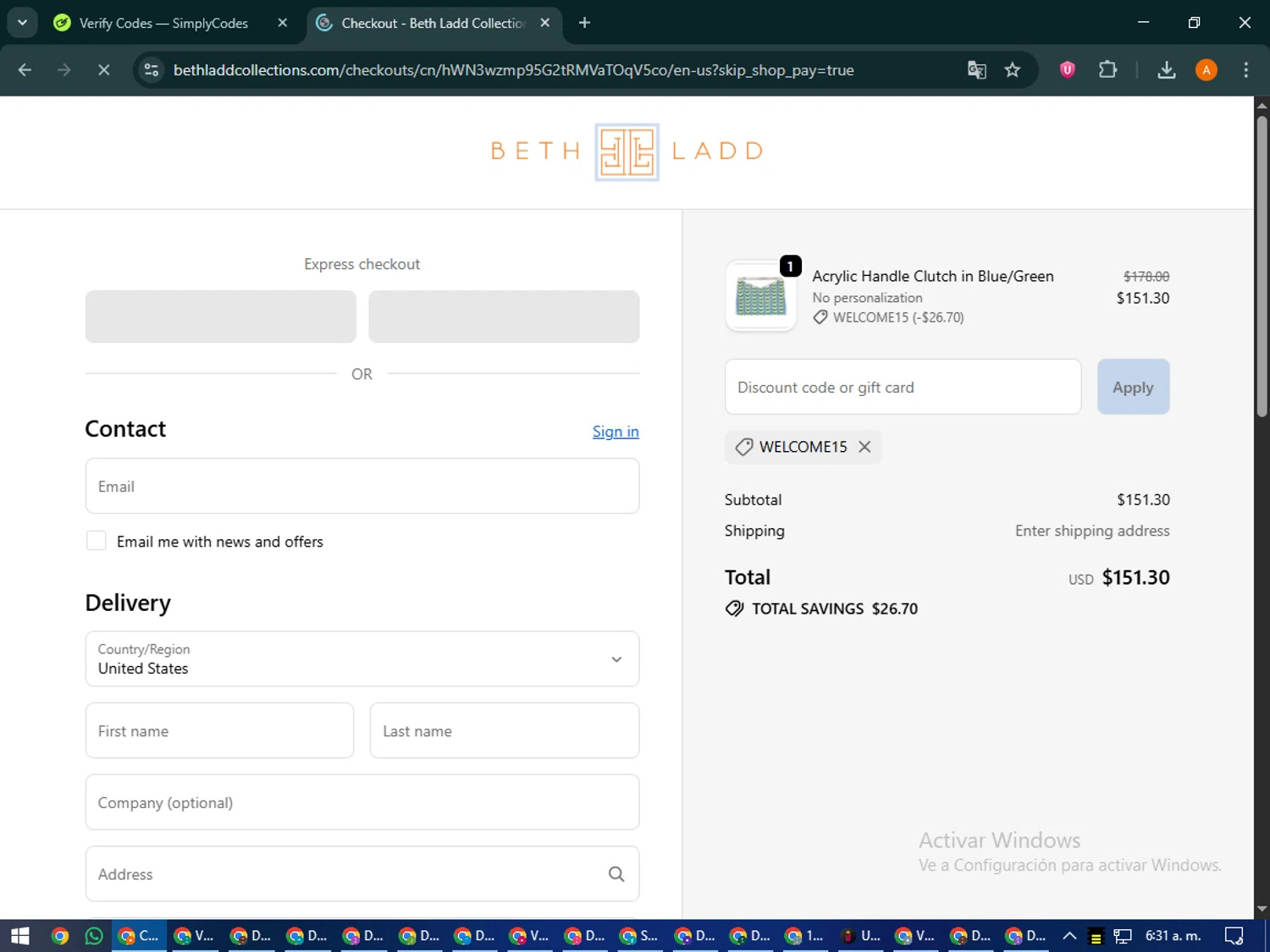Screen dimensions: 1270x952
Task: Click the Enter shipping address text
Action: (1092, 531)
